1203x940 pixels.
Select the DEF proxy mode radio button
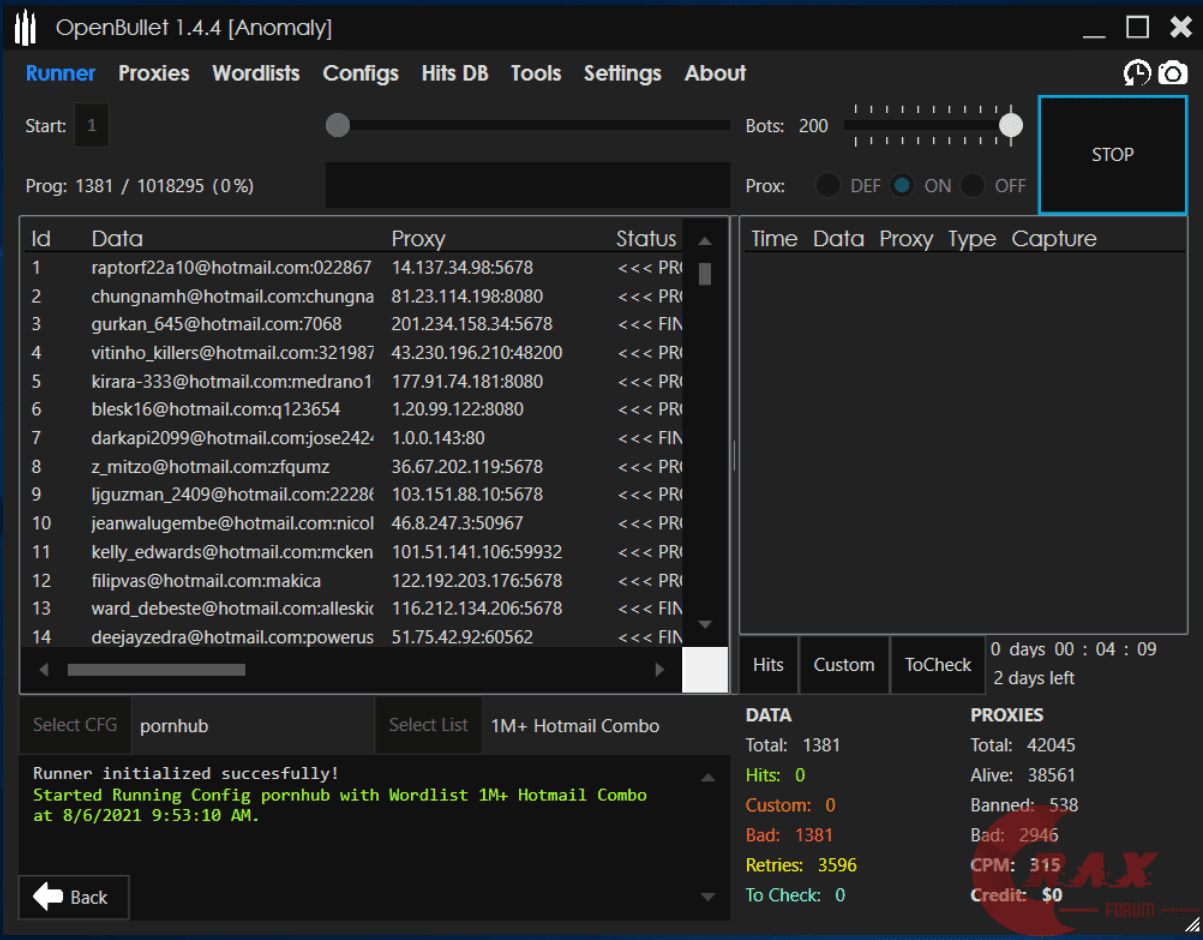[x=828, y=186]
